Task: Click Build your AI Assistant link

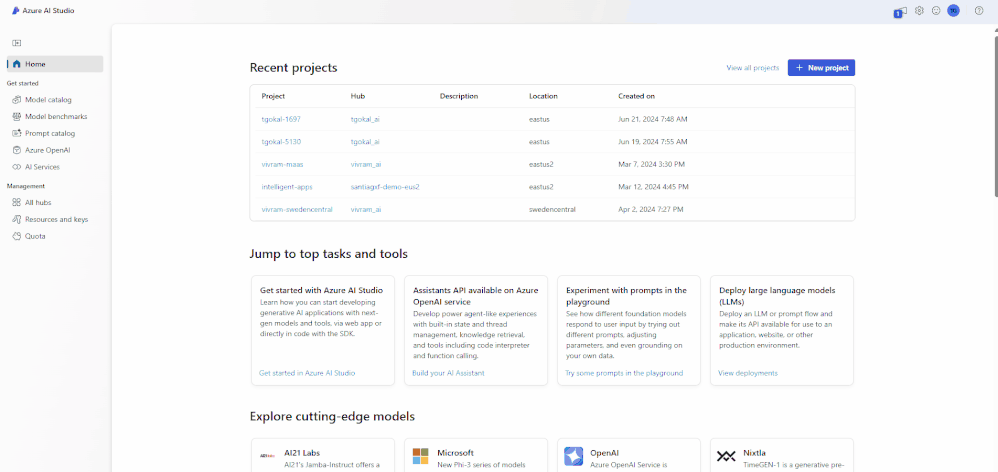Action: tap(448, 373)
